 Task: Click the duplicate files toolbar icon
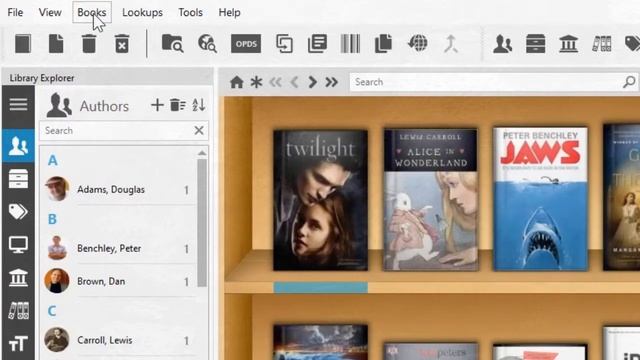click(x=383, y=44)
